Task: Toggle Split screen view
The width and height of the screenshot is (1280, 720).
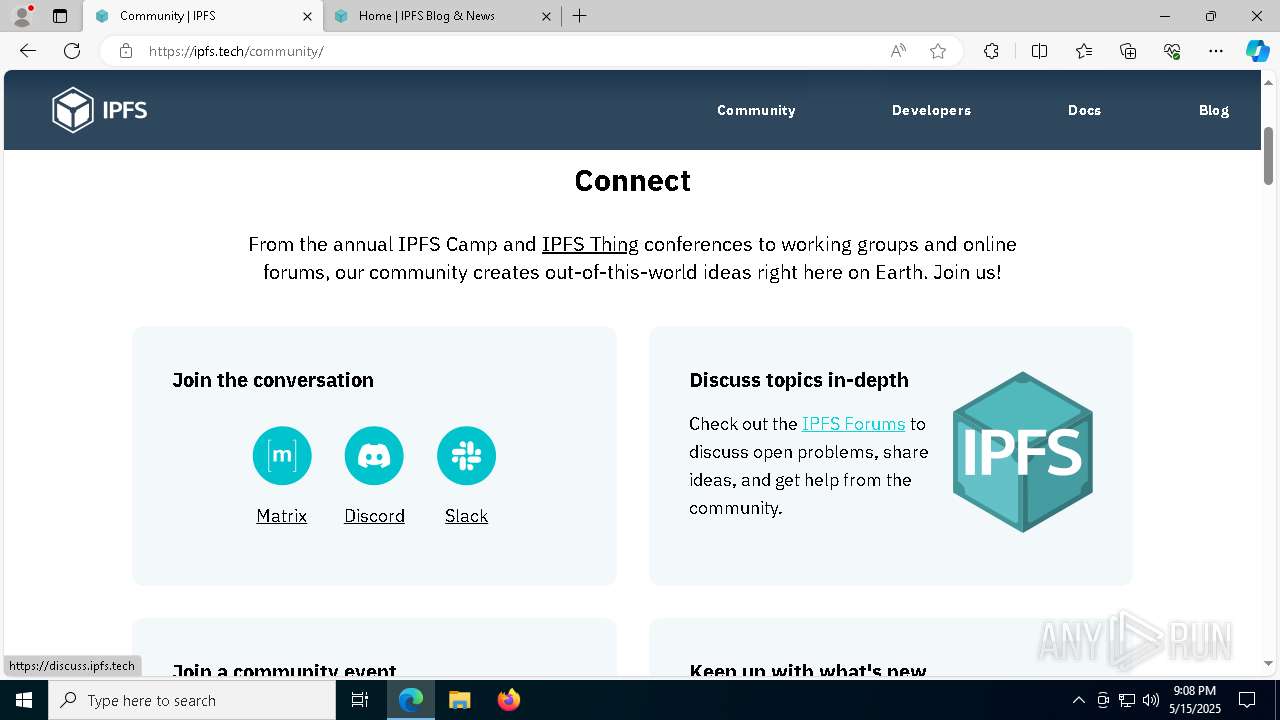Action: pos(1039,51)
